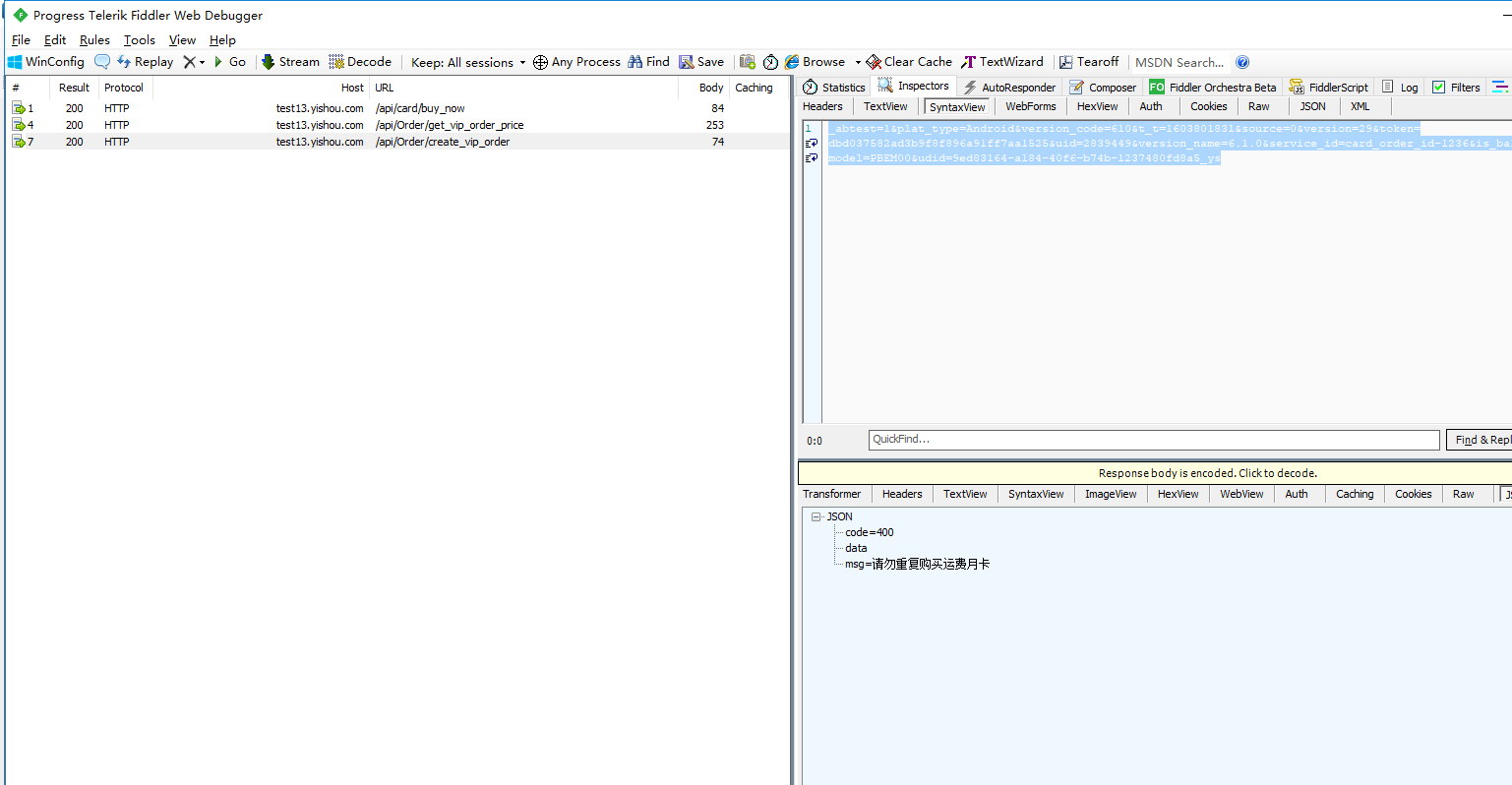Replay the selected sessions
1512x785 pixels.
(145, 62)
